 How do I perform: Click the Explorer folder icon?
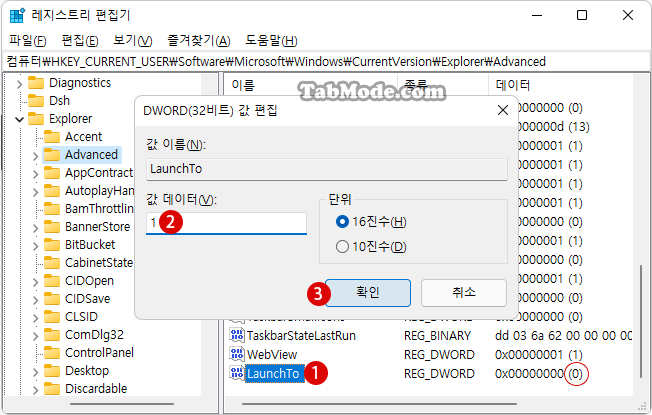36,119
